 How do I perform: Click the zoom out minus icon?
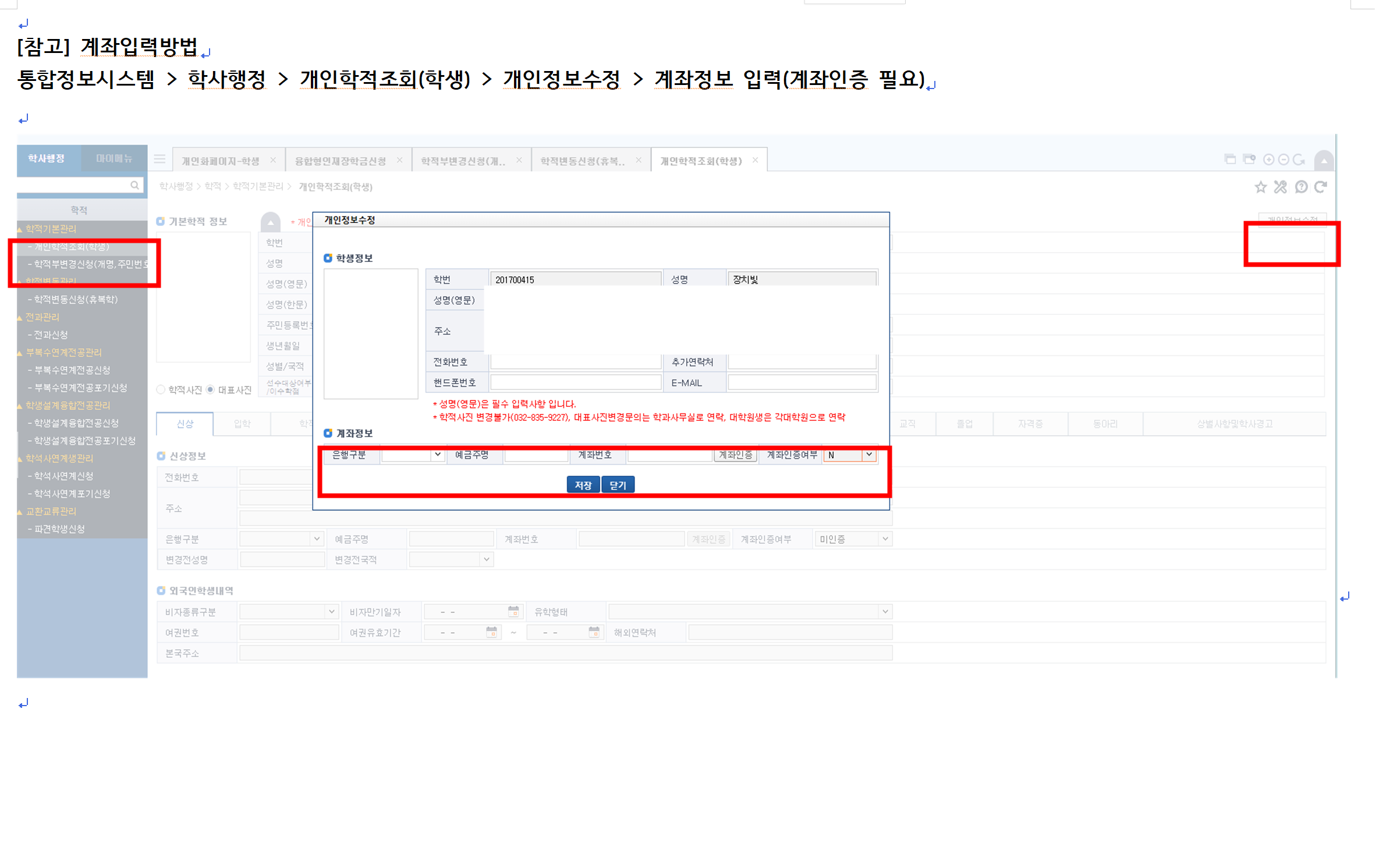(x=1284, y=160)
